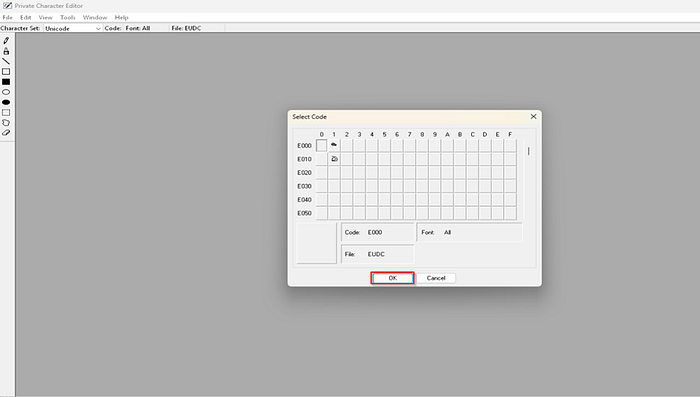Click the Code: label in the toolbar

click(113, 28)
